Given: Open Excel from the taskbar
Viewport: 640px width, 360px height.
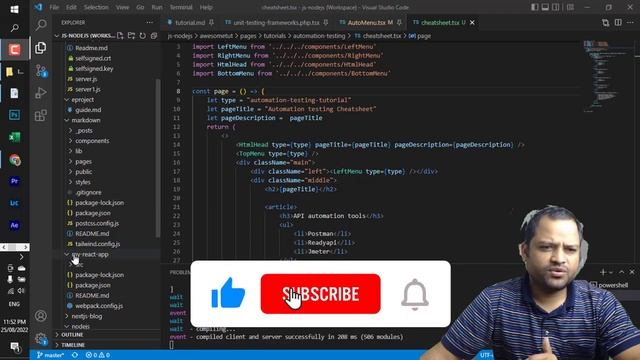Looking at the screenshot, I should (15, 137).
